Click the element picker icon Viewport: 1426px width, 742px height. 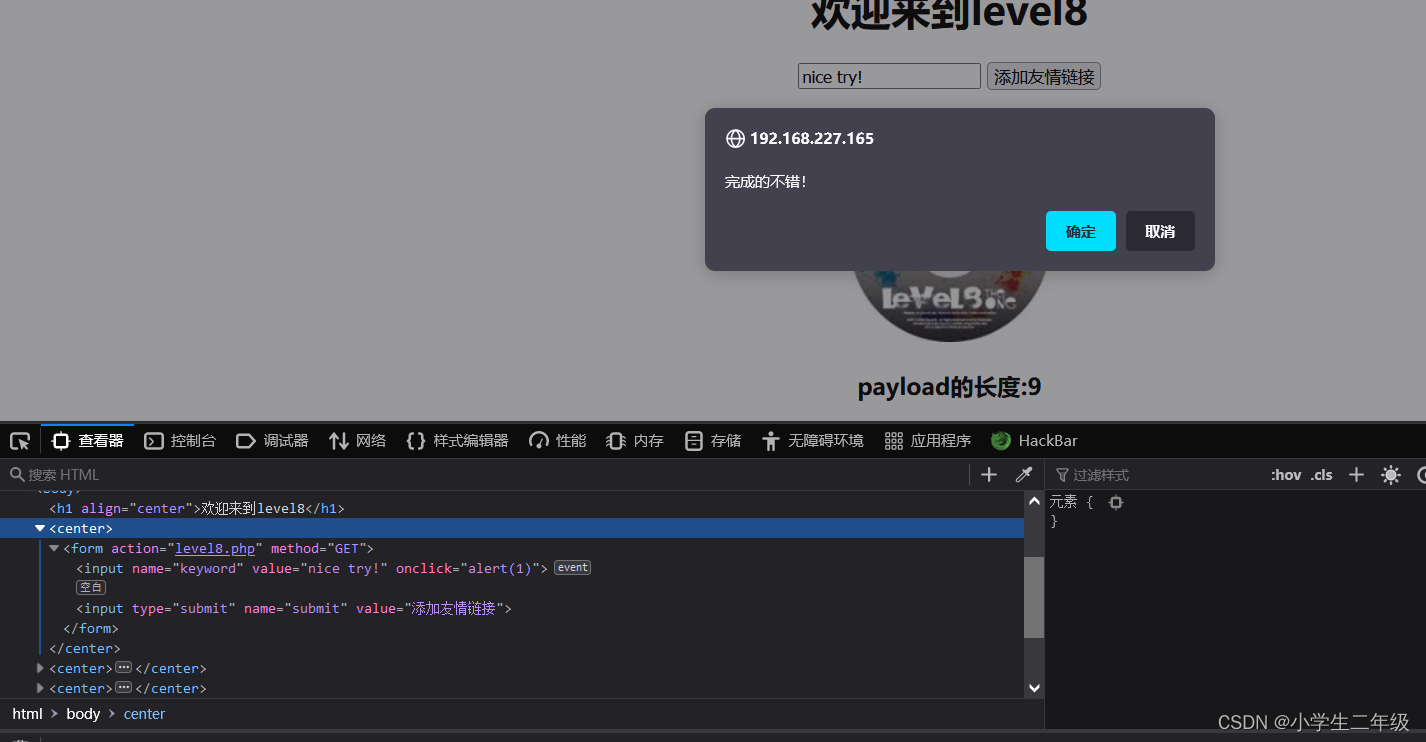[20, 441]
